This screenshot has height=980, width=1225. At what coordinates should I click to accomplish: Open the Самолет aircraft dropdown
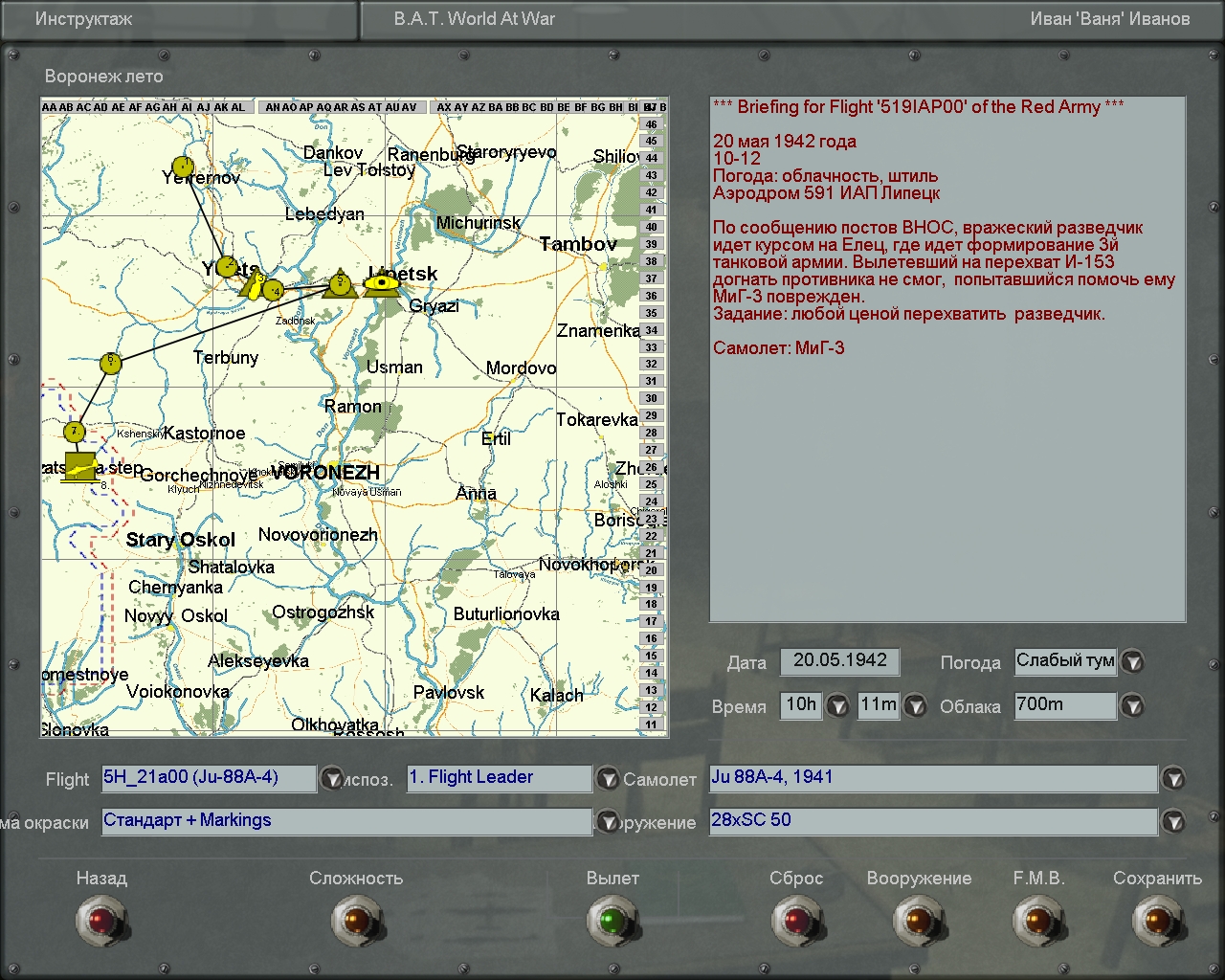click(x=1173, y=779)
